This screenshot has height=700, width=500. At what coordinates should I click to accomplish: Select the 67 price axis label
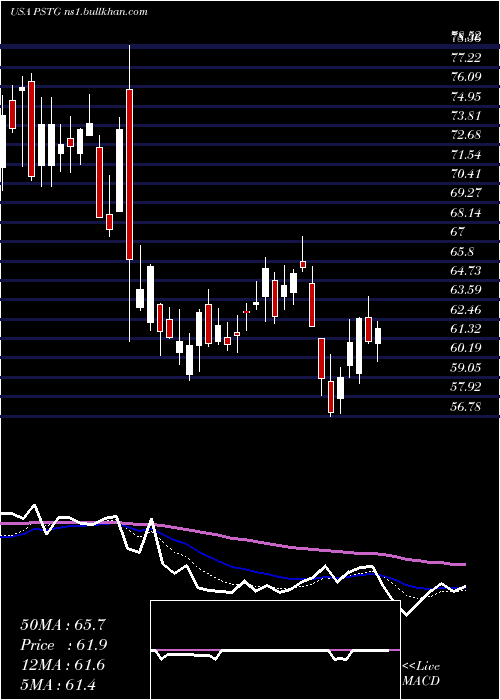point(458,232)
